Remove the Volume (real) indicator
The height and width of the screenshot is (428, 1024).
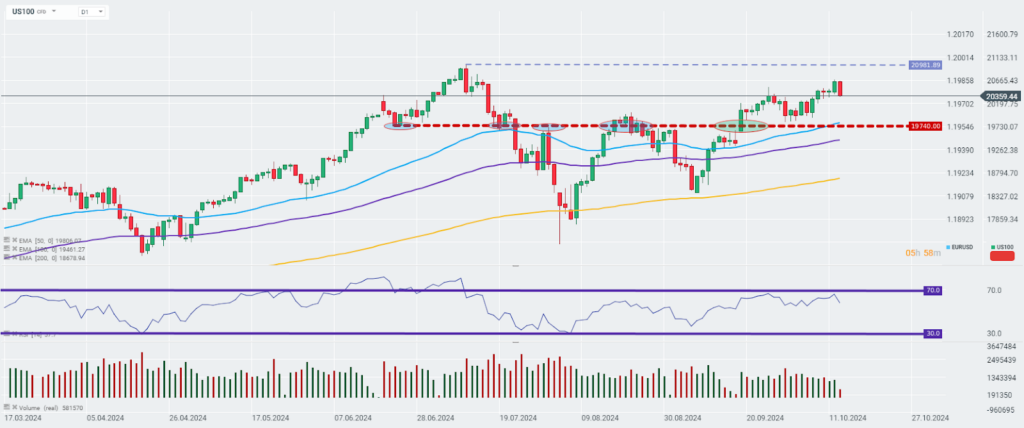coord(14,408)
